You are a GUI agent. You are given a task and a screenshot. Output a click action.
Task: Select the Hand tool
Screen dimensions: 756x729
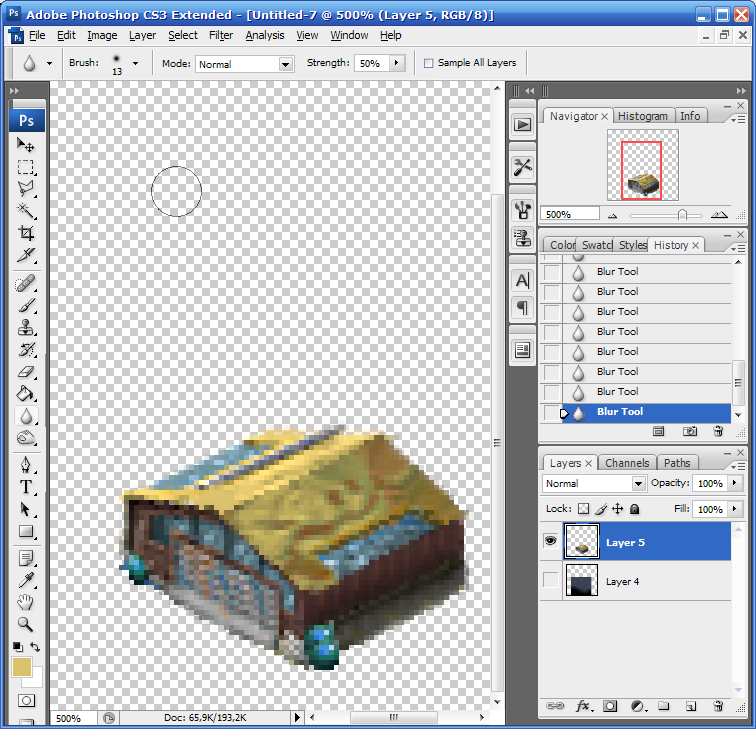pyautogui.click(x=26, y=603)
